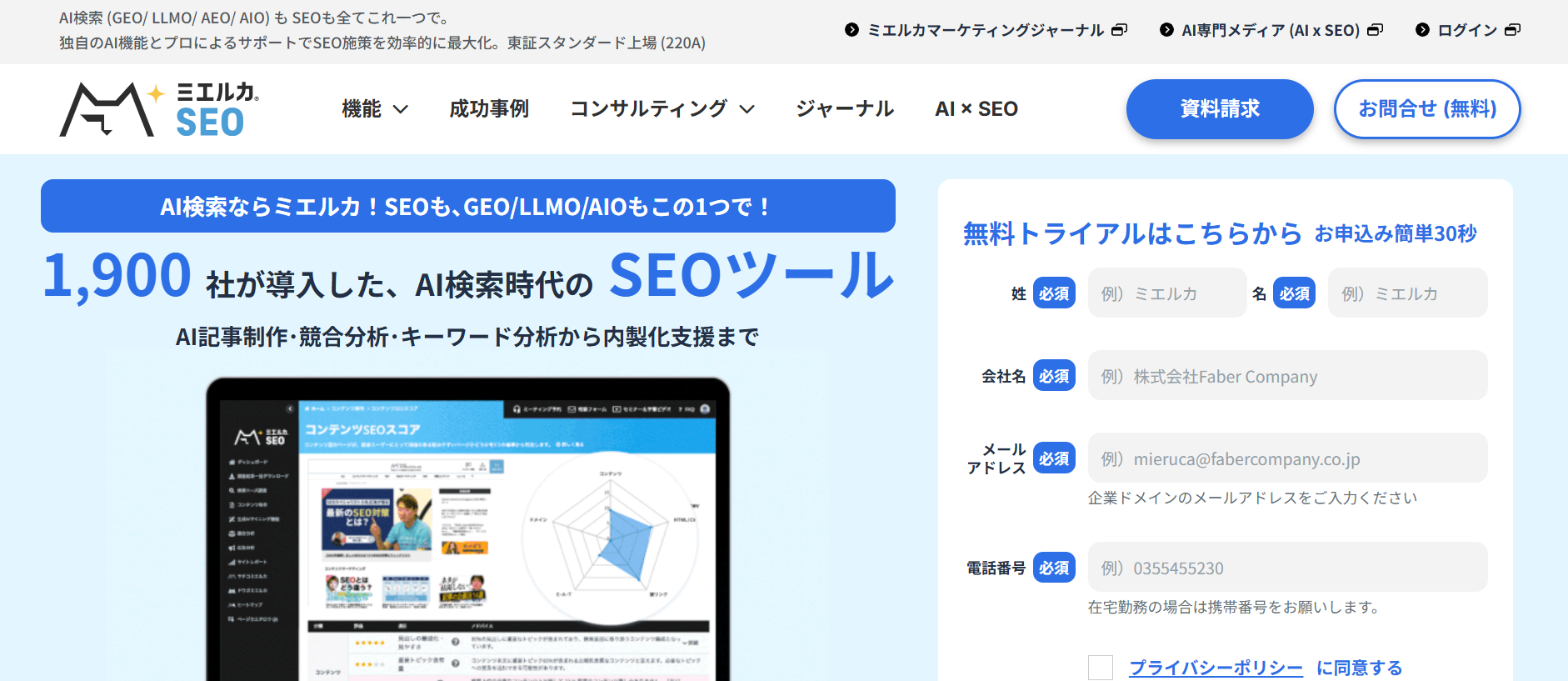Click the 必須 badge next to 電話番号
The image size is (1568, 681).
[x=1054, y=568]
